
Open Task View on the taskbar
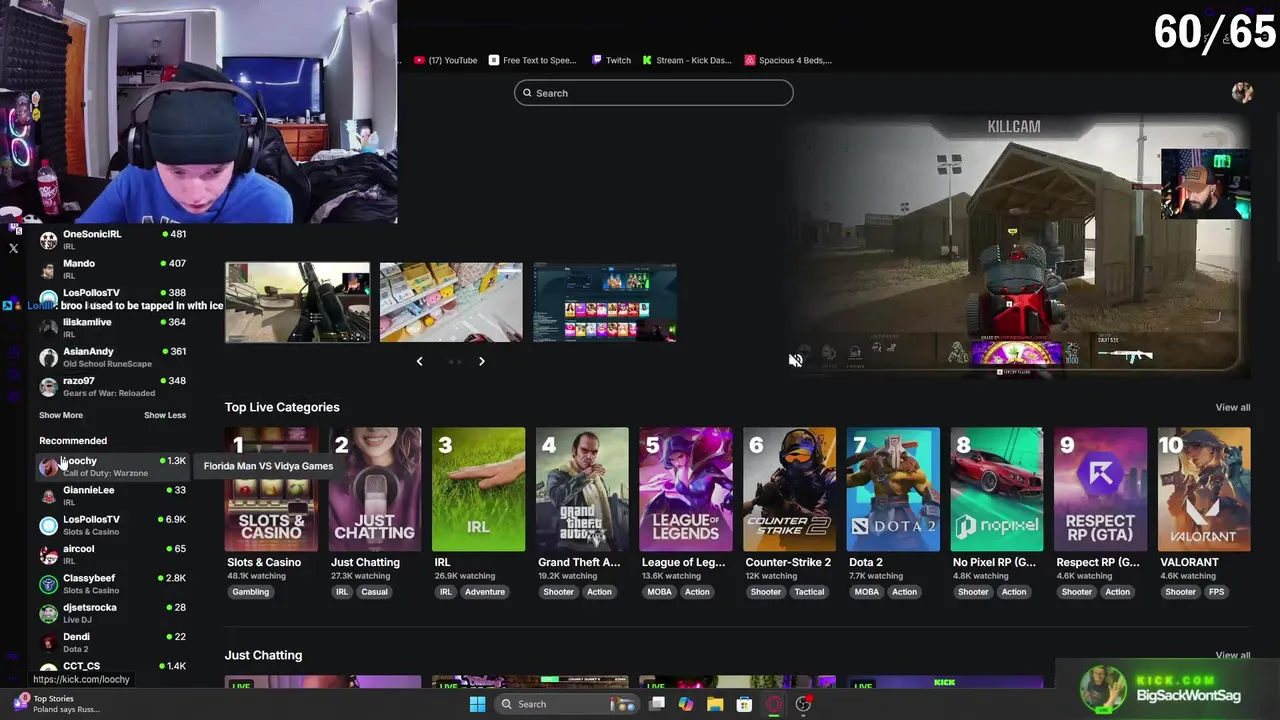(x=657, y=704)
